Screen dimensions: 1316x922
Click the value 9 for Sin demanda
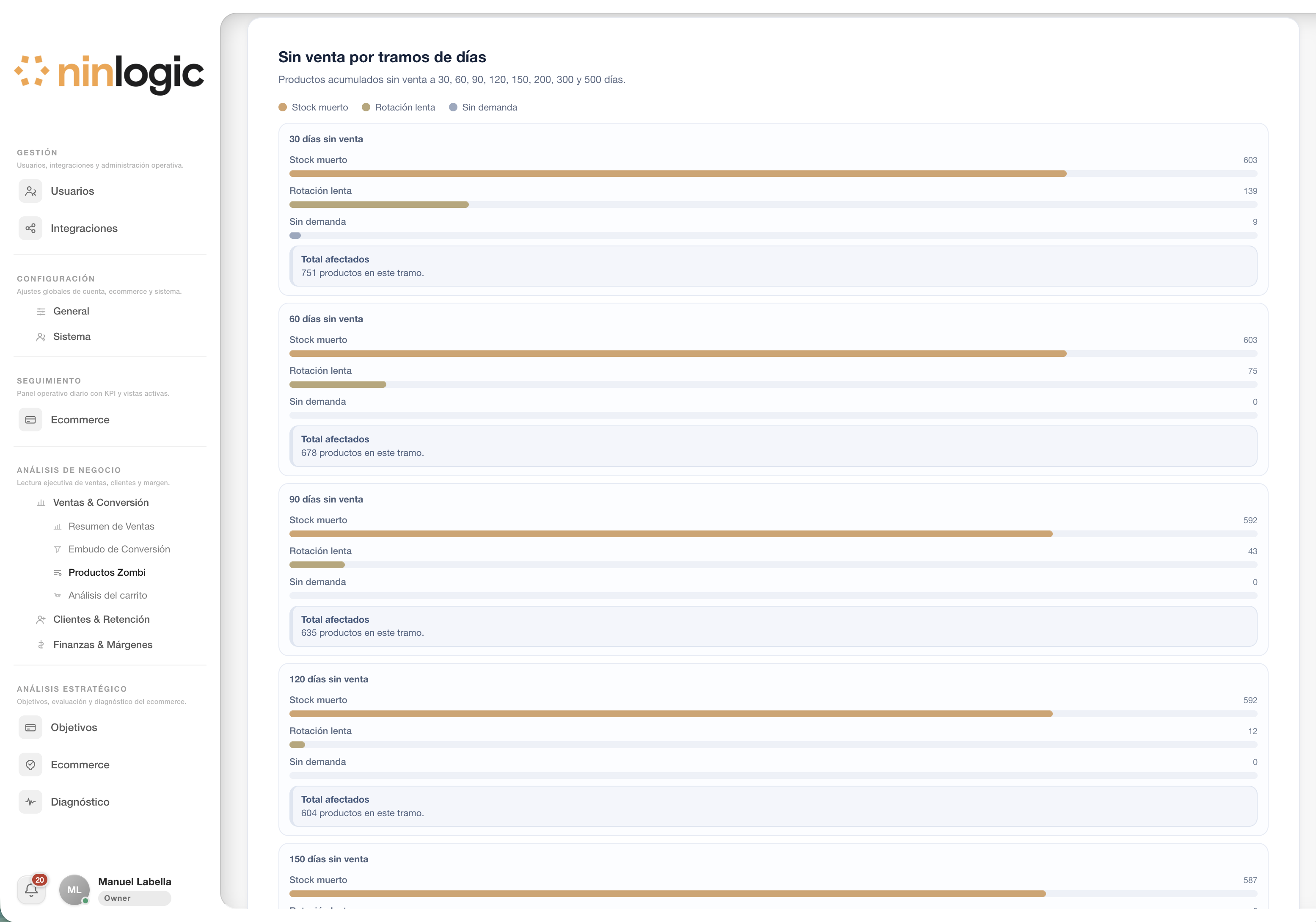point(1255,222)
